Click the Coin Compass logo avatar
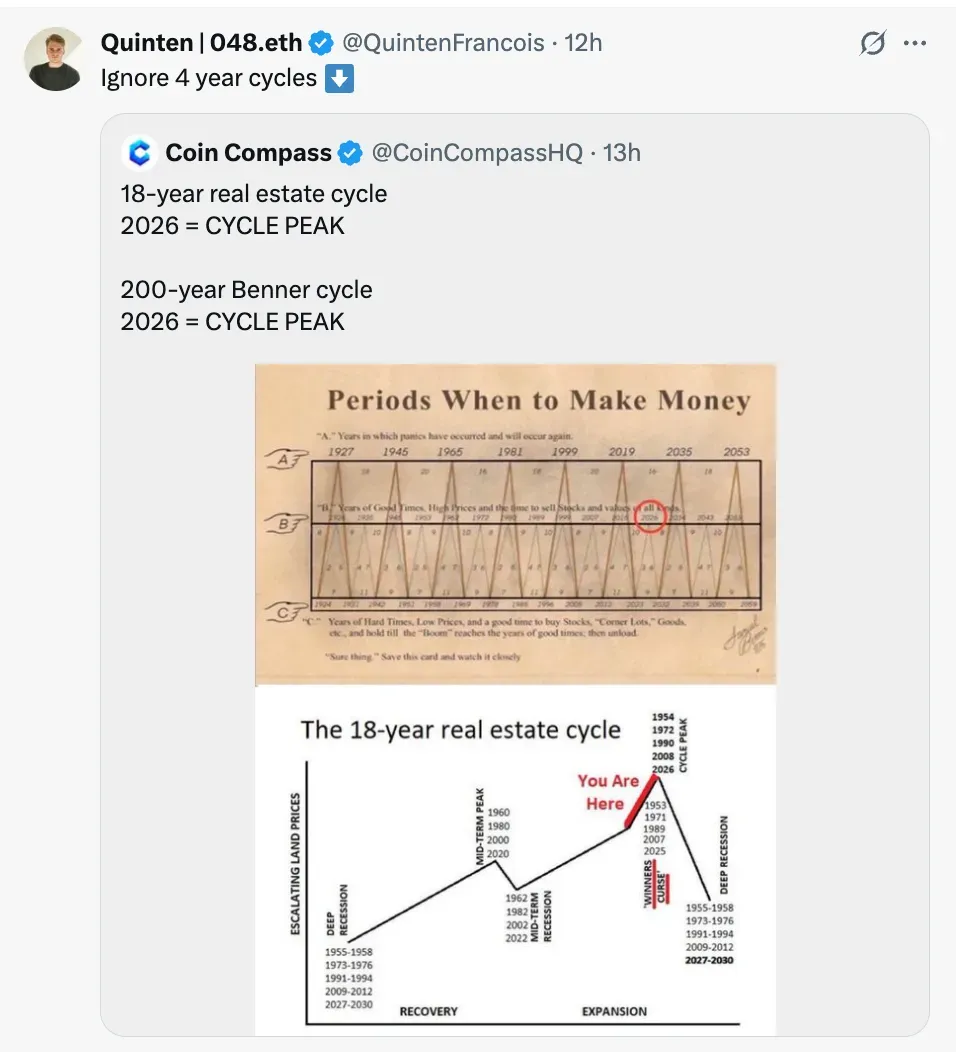This screenshot has height=1052, width=956. coord(139,153)
